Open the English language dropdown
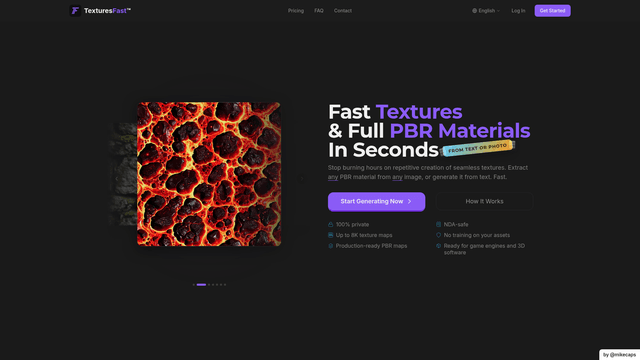640x360 pixels. [486, 11]
